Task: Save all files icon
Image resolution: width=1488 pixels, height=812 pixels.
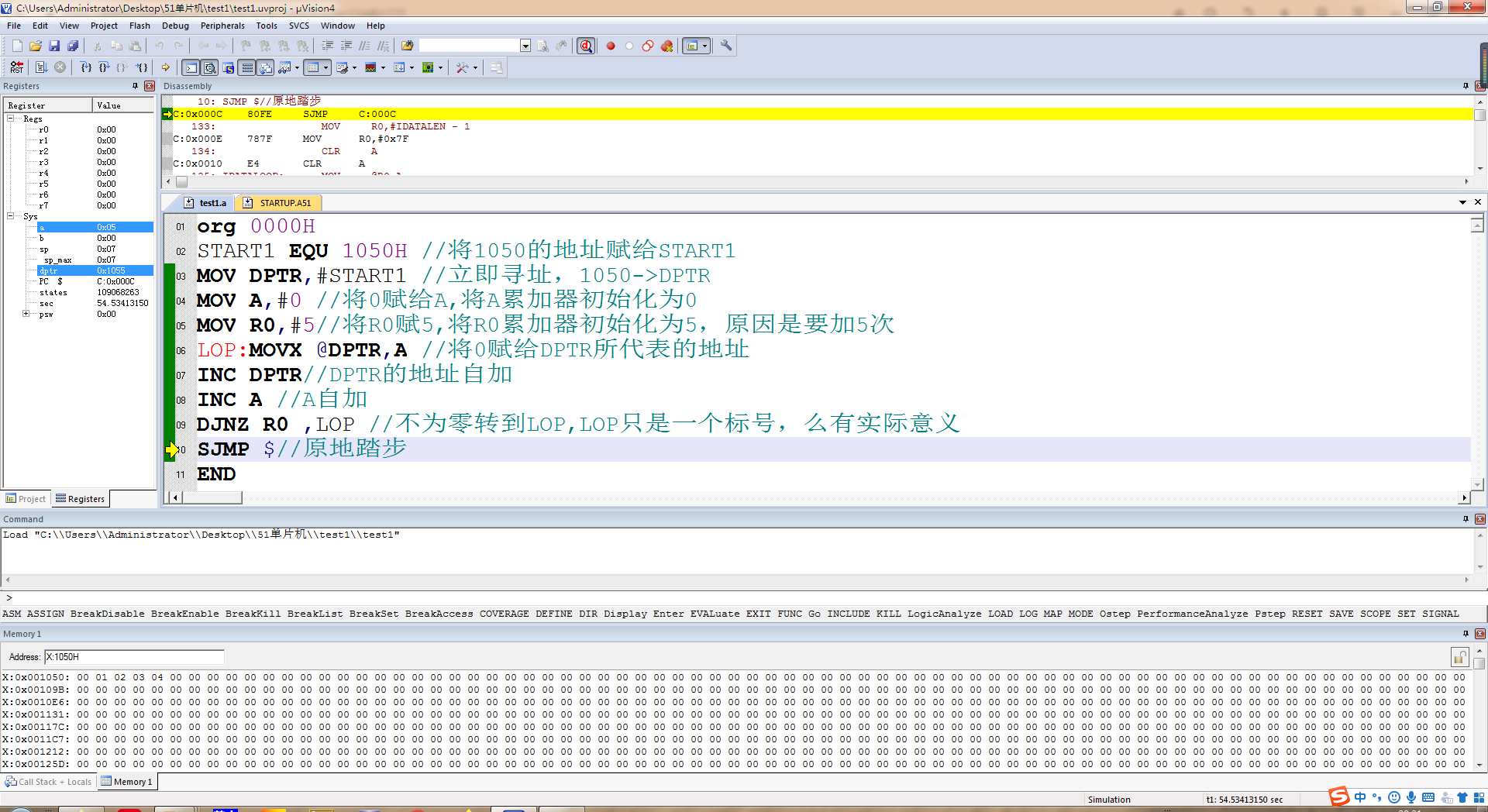Action: pos(73,46)
